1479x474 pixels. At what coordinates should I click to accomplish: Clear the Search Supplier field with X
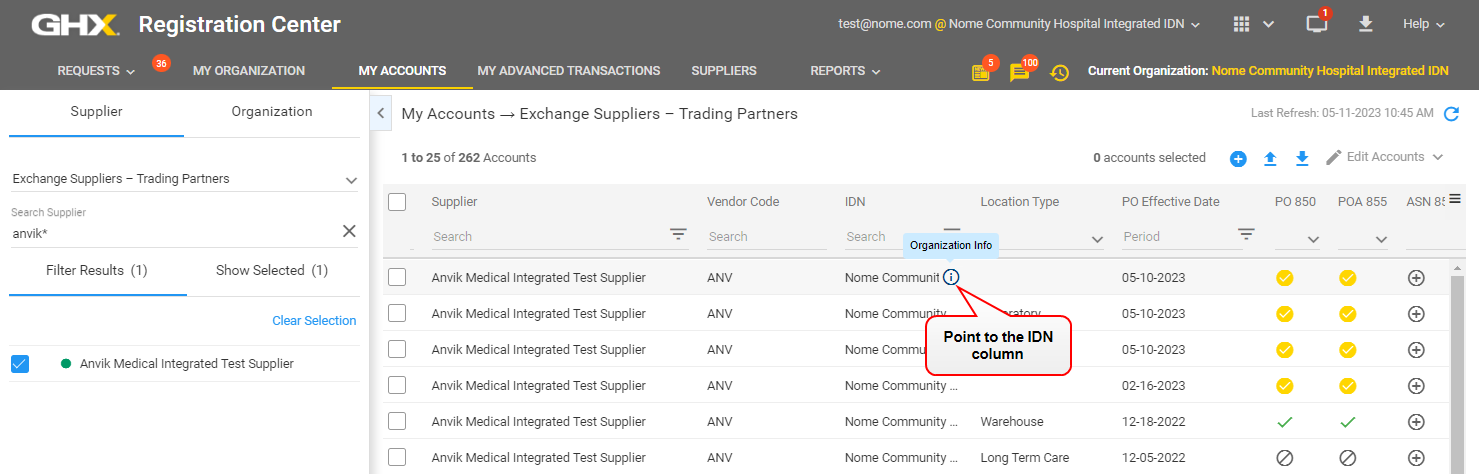tap(349, 231)
